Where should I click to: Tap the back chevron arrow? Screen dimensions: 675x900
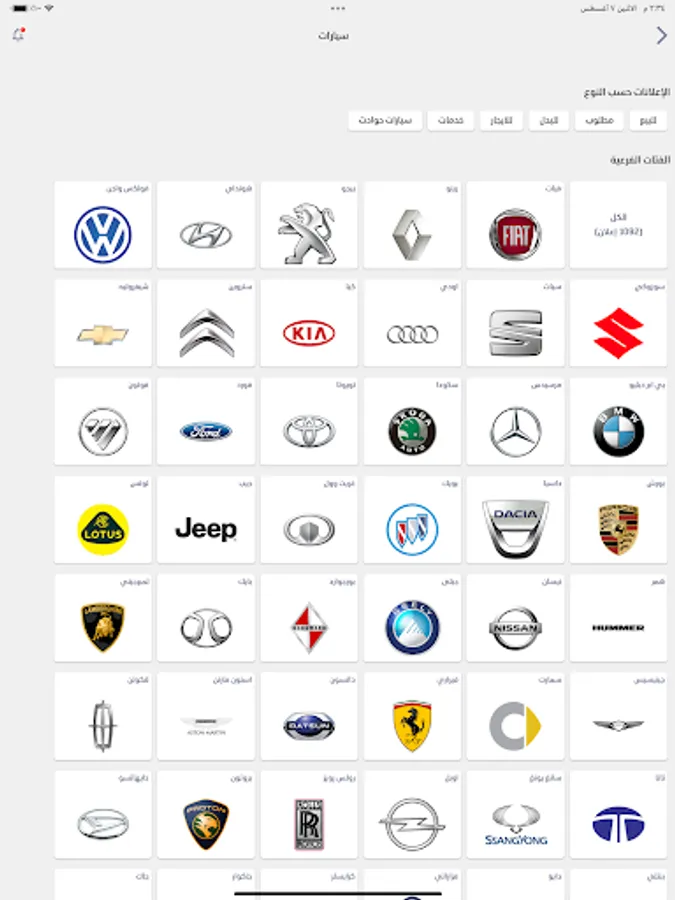pyautogui.click(x=661, y=36)
